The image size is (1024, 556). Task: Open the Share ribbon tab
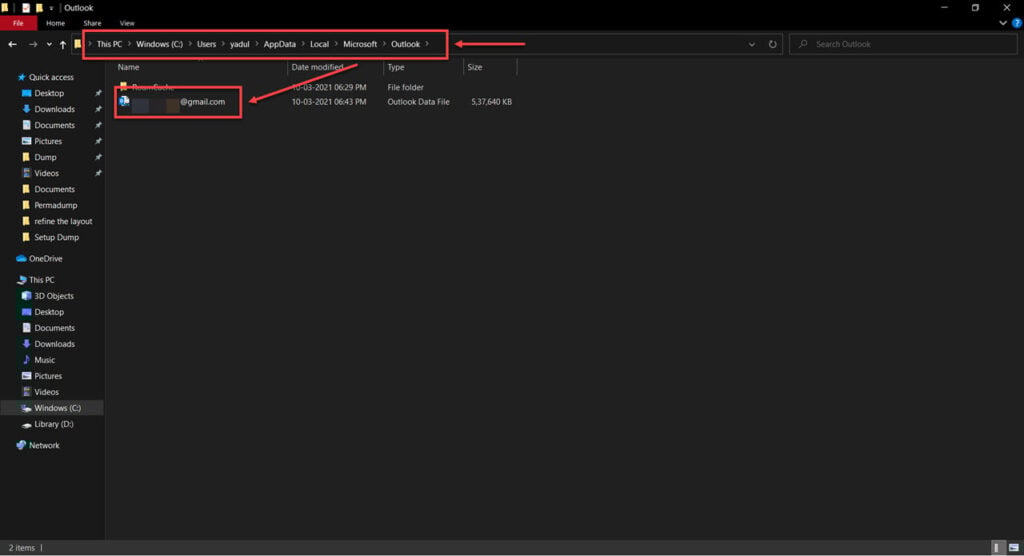(92, 23)
